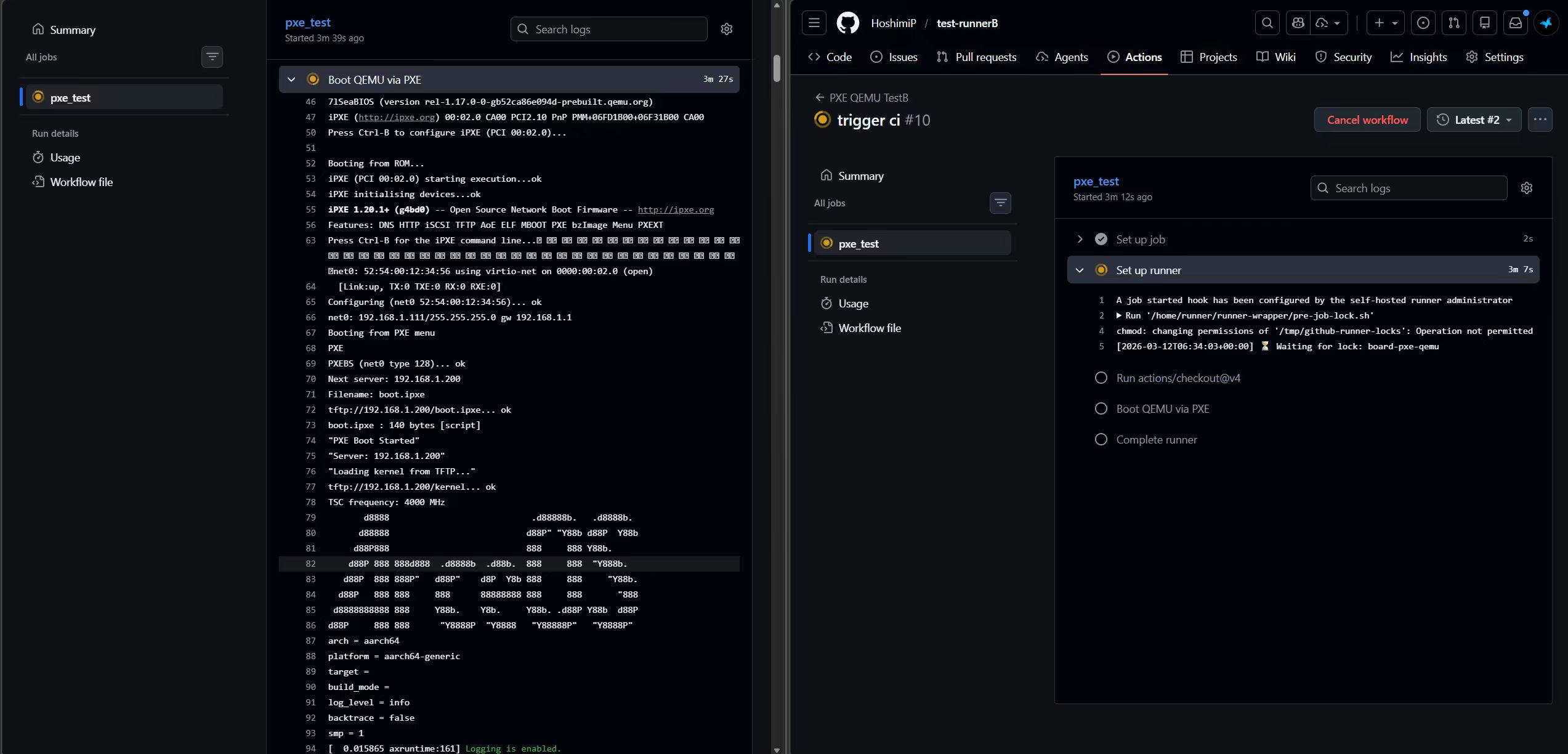Open the hamburger navigation menu

pos(814,23)
